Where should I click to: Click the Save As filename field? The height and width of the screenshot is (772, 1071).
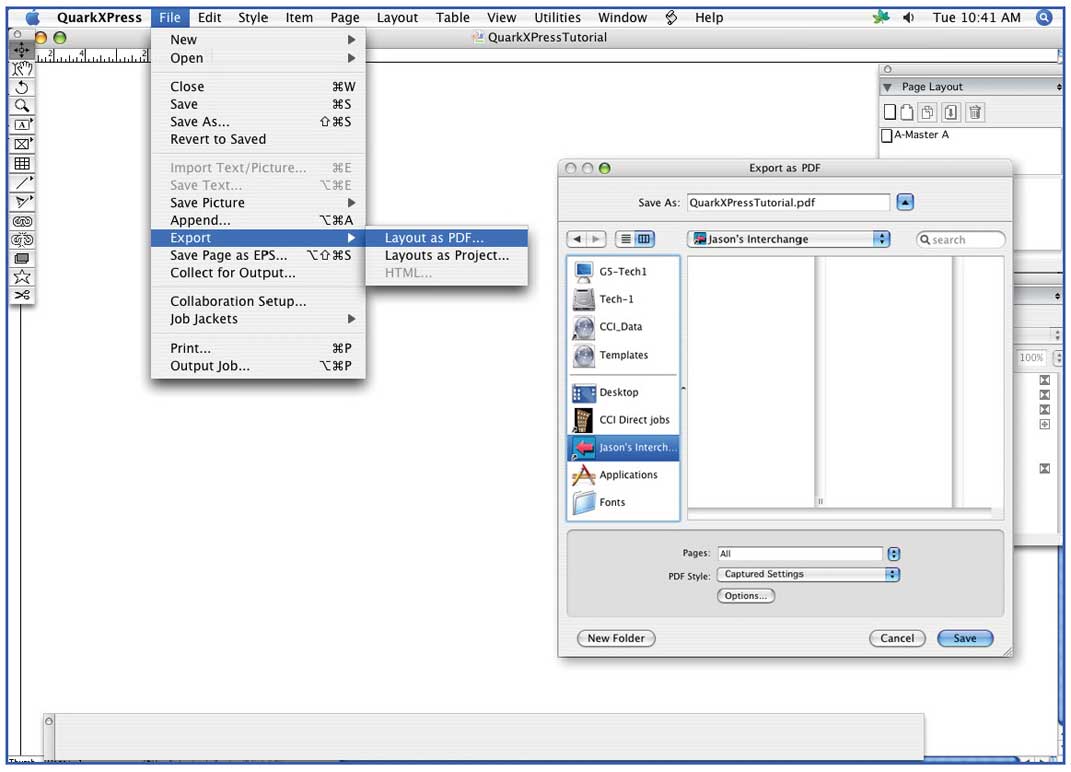(x=788, y=202)
